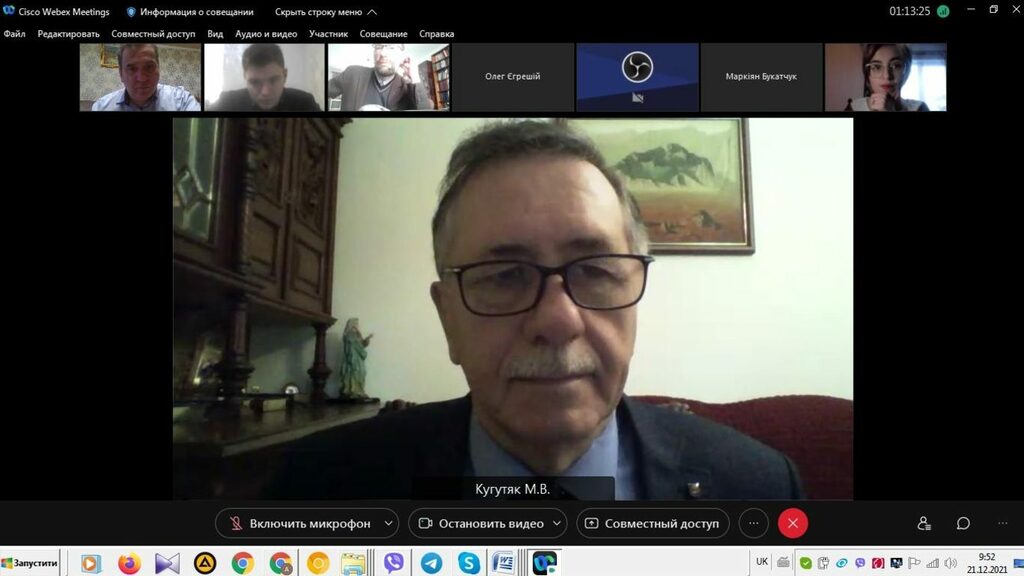Screen dimensions: 1024x576
Task: Open the Аудио и видео menu
Action: (x=266, y=34)
